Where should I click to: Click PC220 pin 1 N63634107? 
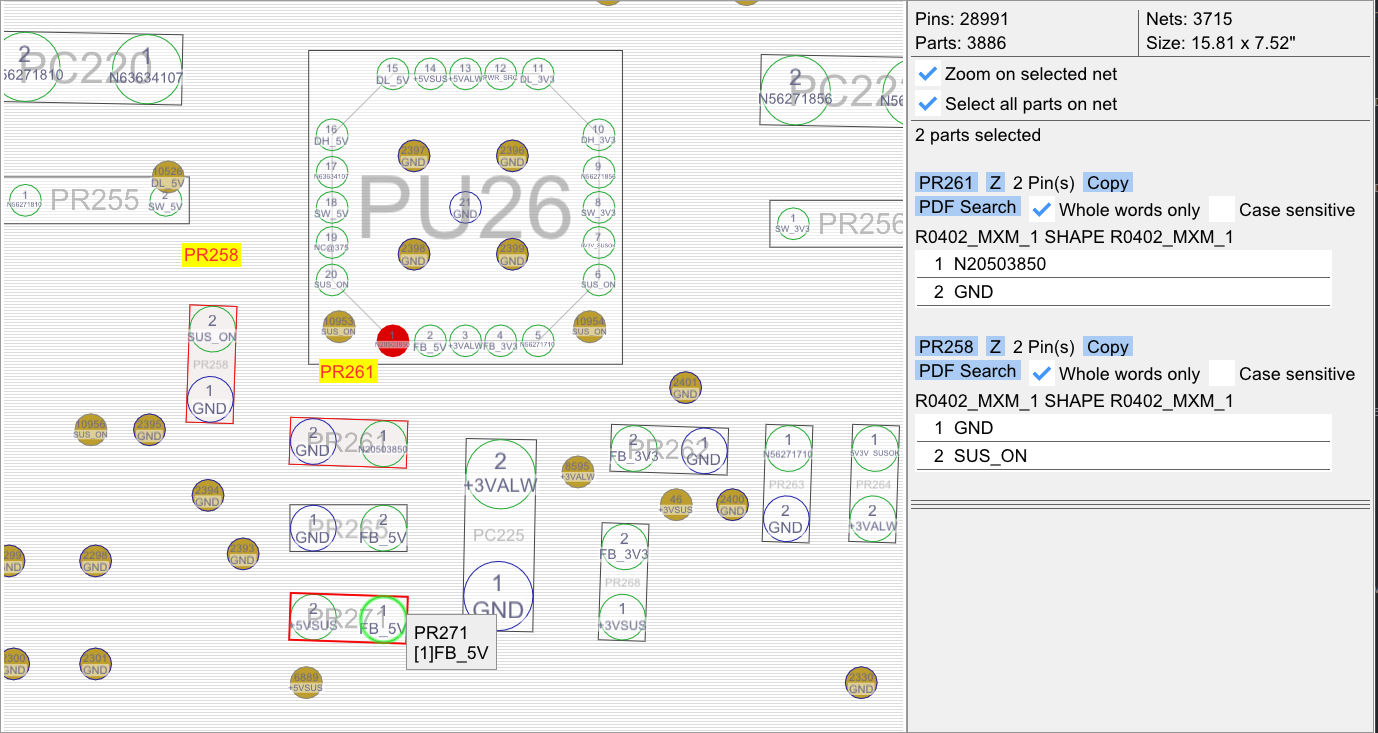[147, 68]
